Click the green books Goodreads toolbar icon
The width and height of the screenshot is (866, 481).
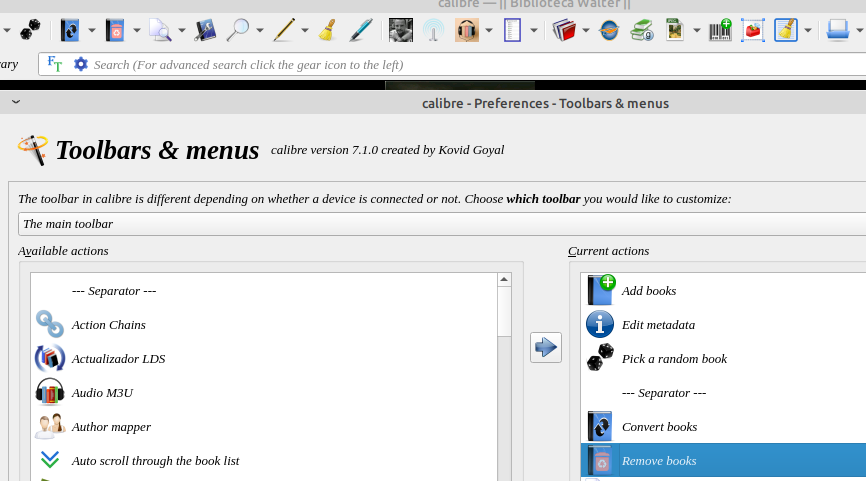tap(642, 30)
